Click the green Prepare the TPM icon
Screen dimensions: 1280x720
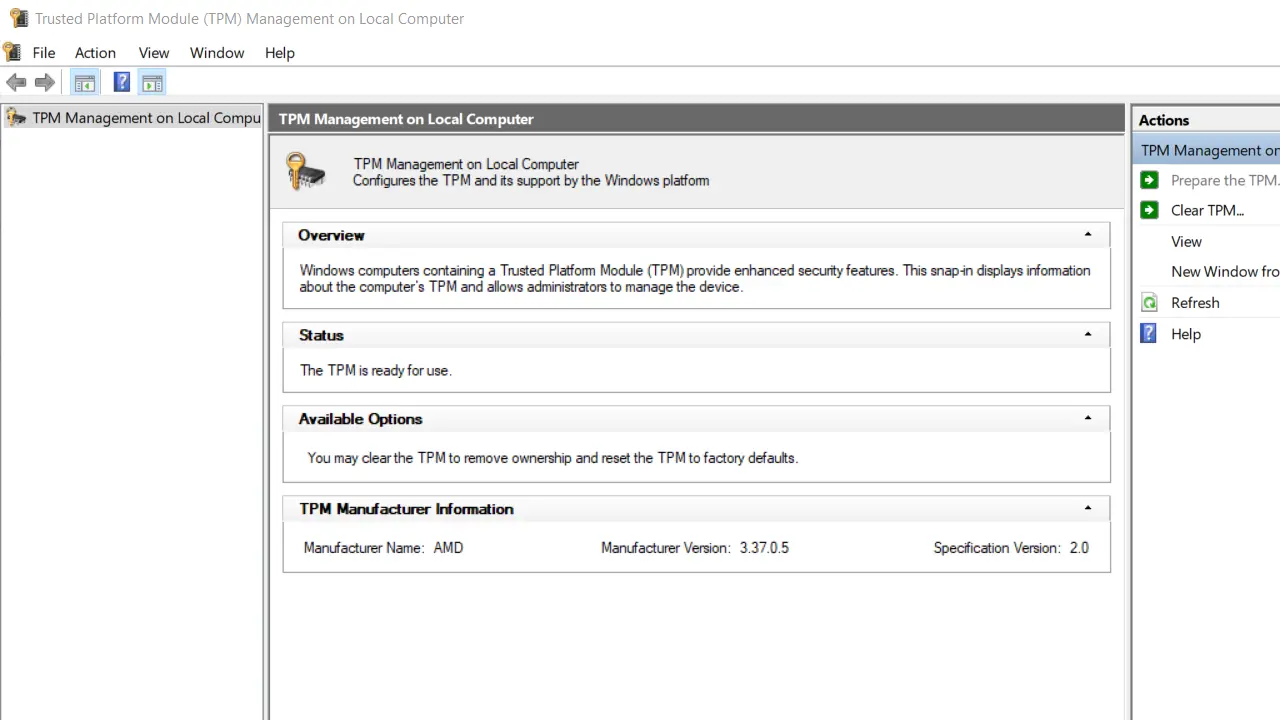click(1150, 180)
